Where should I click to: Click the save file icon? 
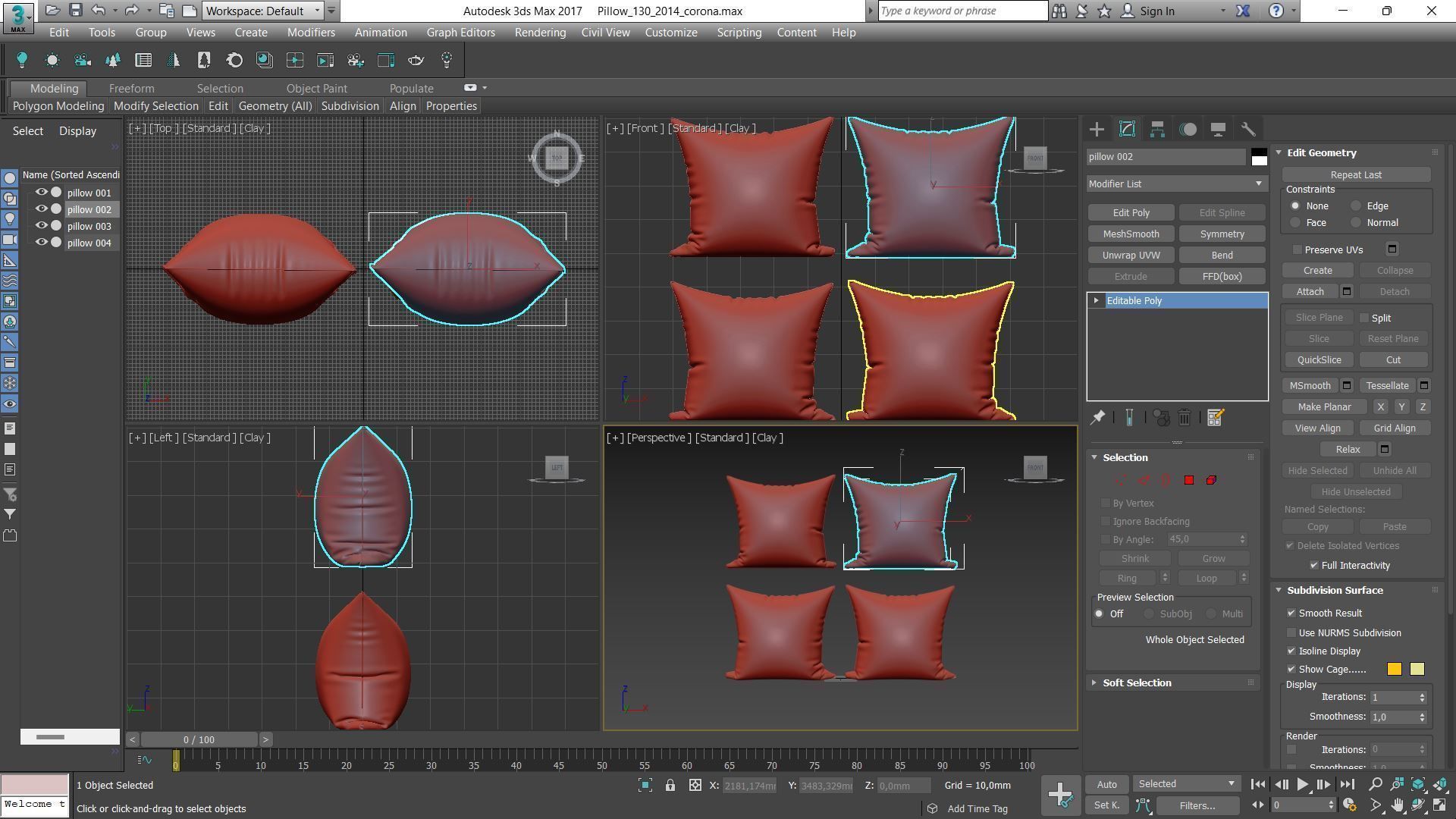pyautogui.click(x=75, y=11)
